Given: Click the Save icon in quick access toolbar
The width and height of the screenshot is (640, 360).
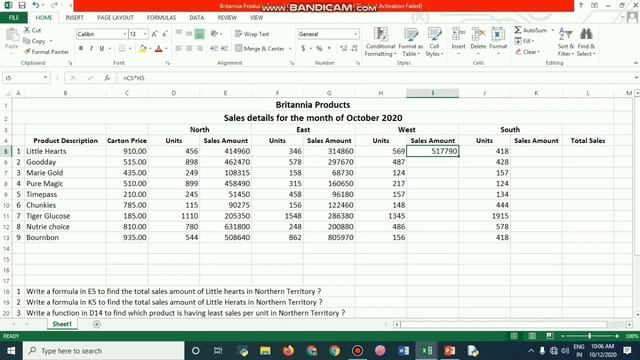Looking at the screenshot, I should pos(22,5).
